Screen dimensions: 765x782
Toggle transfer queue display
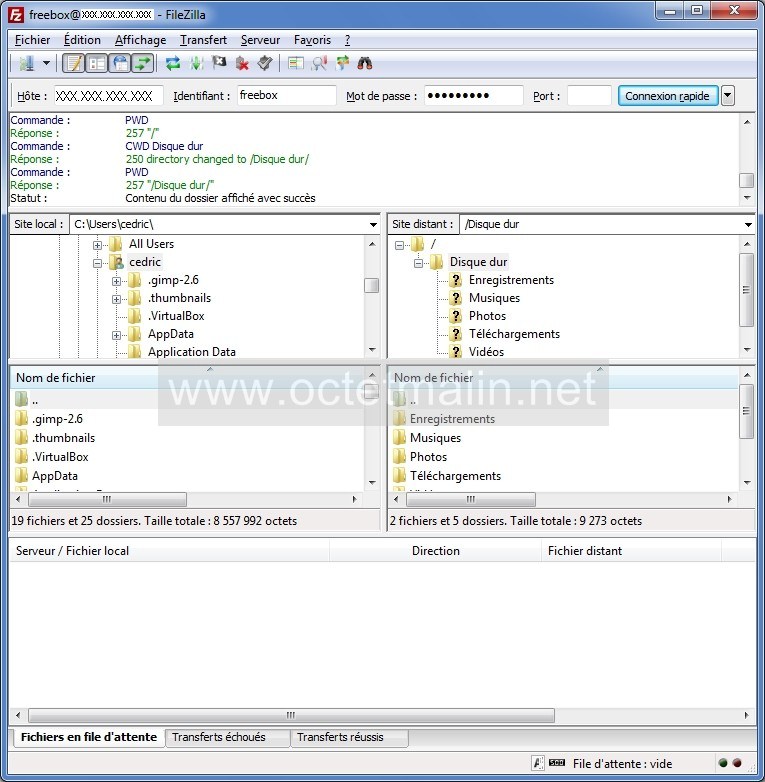point(142,63)
